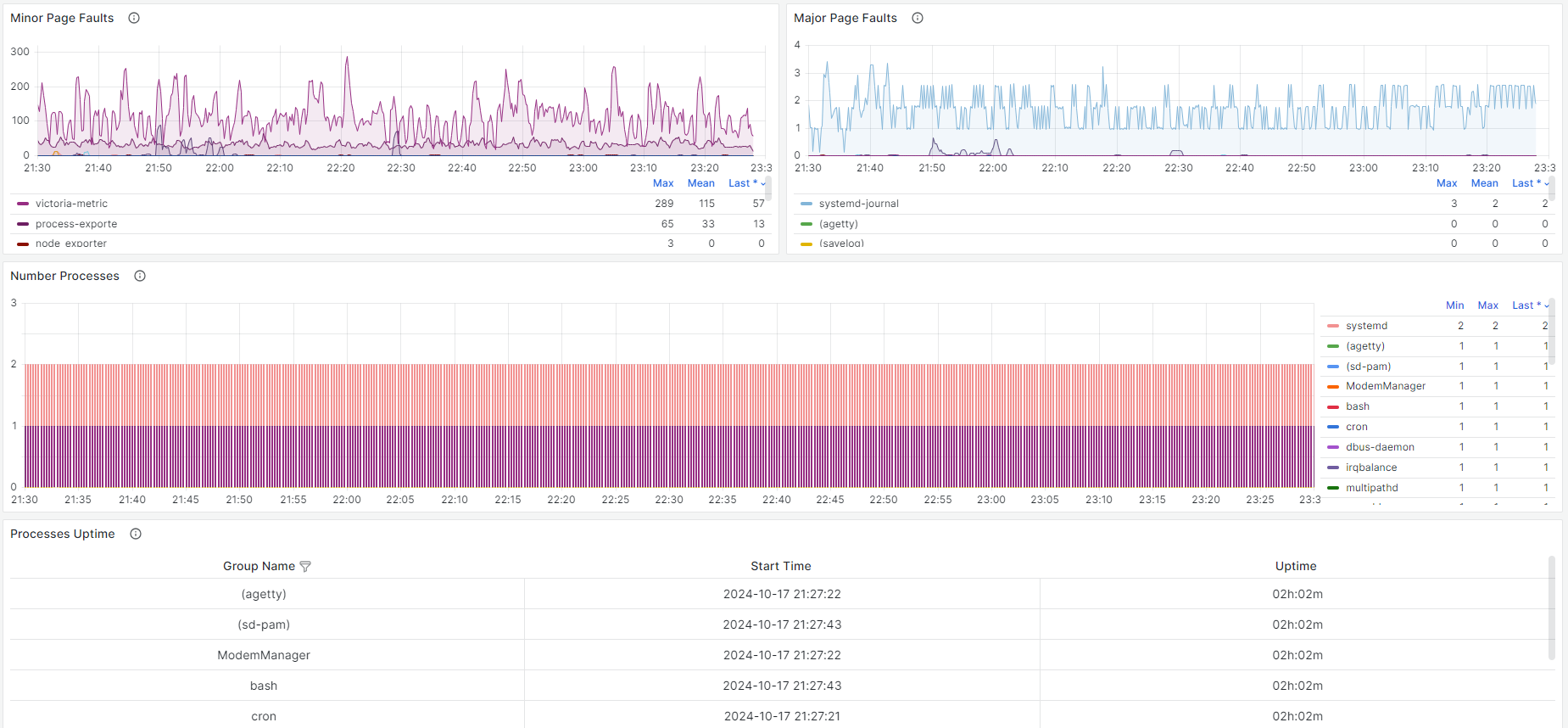Open the Minor Page Faults panel title menu
Viewport: 1568px width, 728px height.
(x=62, y=18)
